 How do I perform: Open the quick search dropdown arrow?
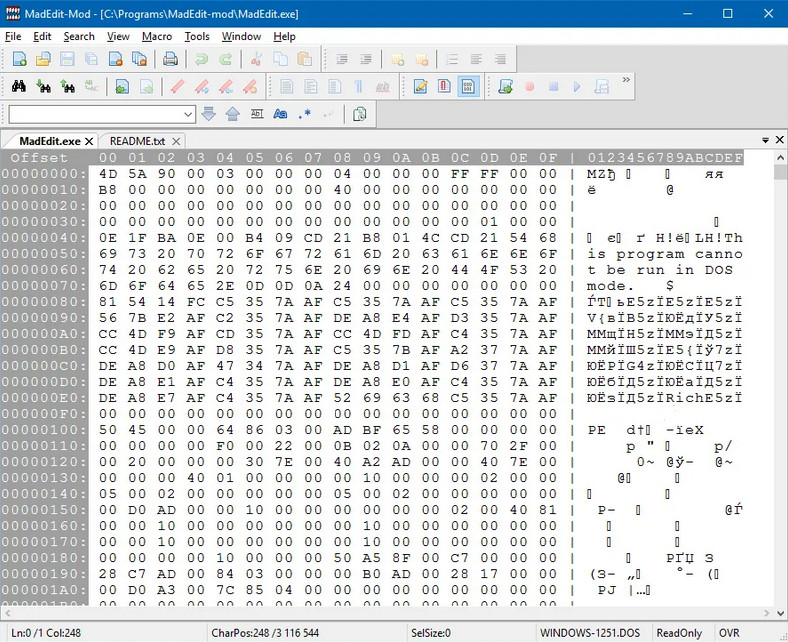tap(188, 115)
